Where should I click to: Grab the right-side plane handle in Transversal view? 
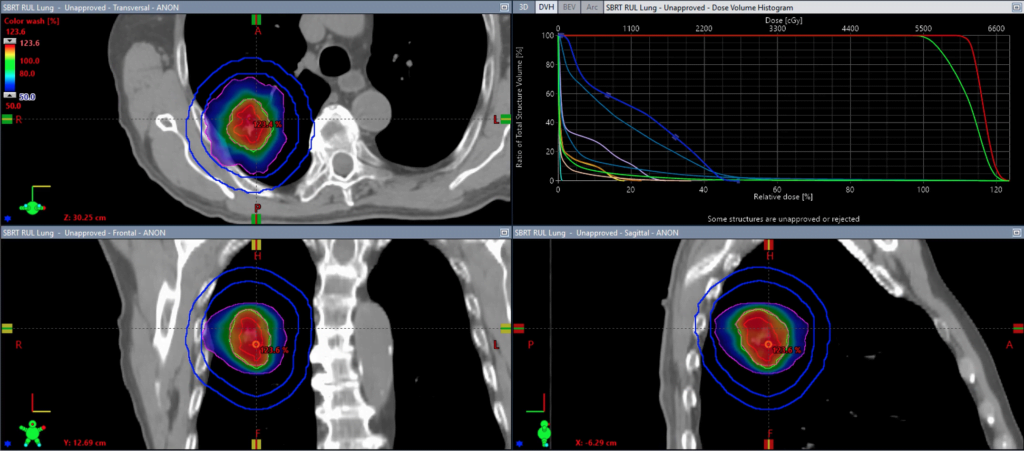[7, 119]
